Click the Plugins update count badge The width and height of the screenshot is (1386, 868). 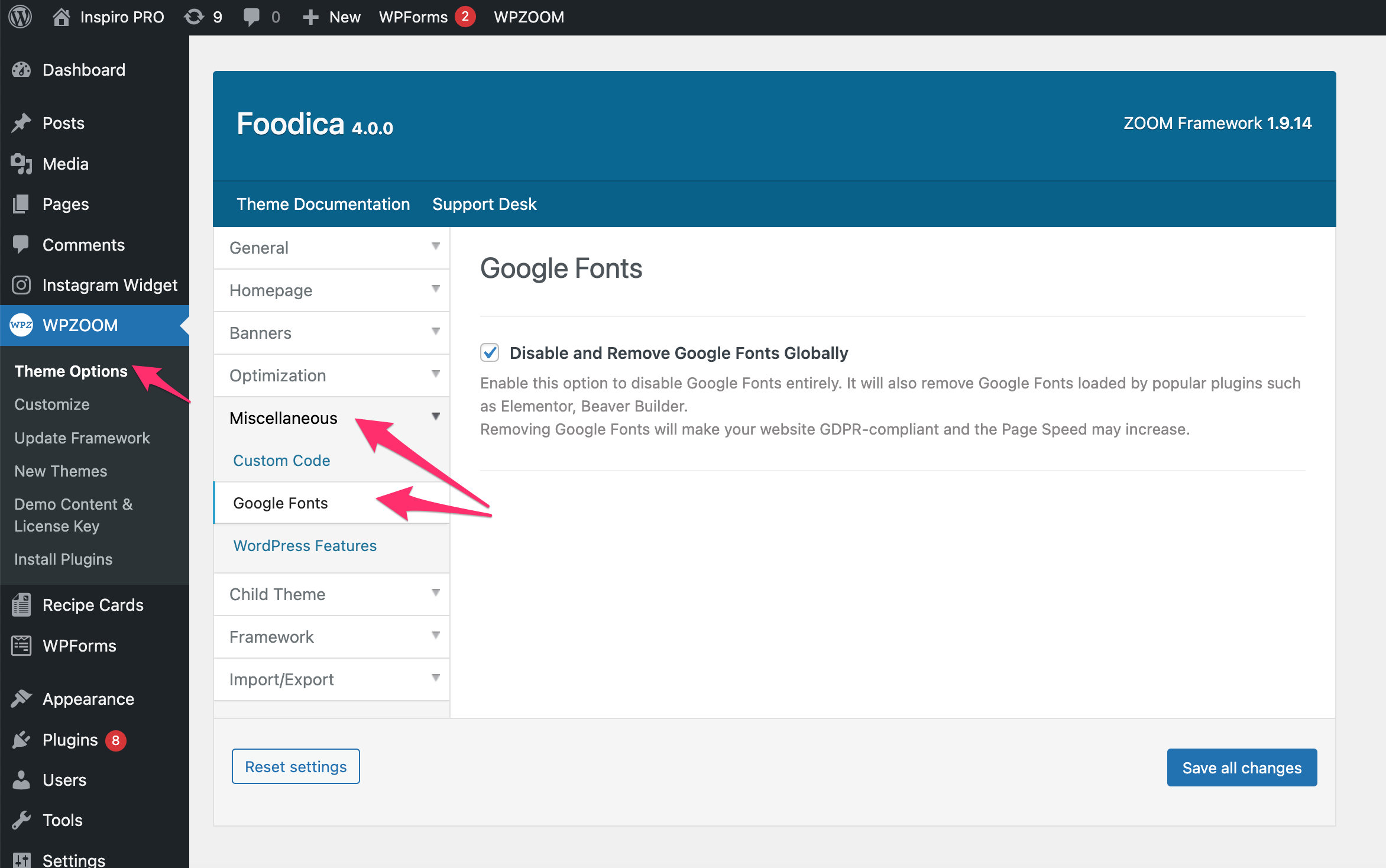(116, 740)
